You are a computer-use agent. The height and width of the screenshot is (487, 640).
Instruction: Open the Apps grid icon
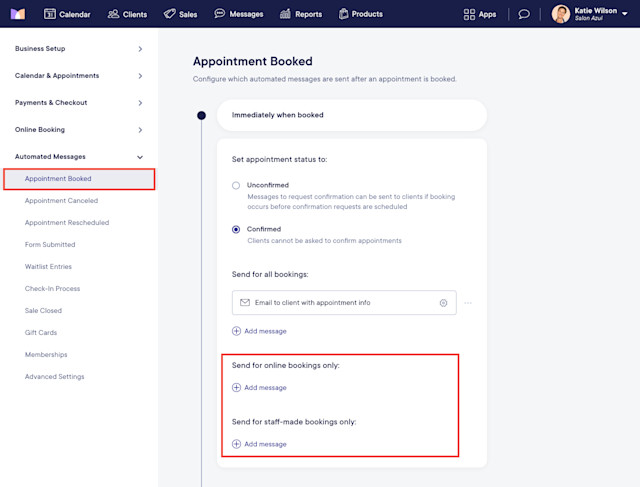tap(469, 14)
